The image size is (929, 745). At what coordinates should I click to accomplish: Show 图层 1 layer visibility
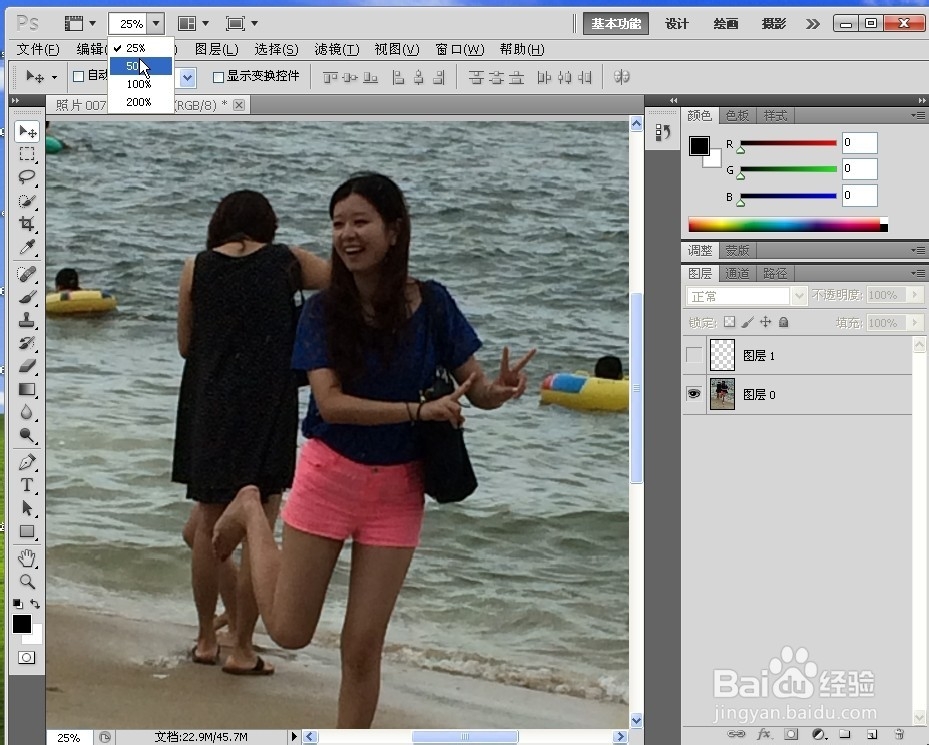click(x=694, y=355)
